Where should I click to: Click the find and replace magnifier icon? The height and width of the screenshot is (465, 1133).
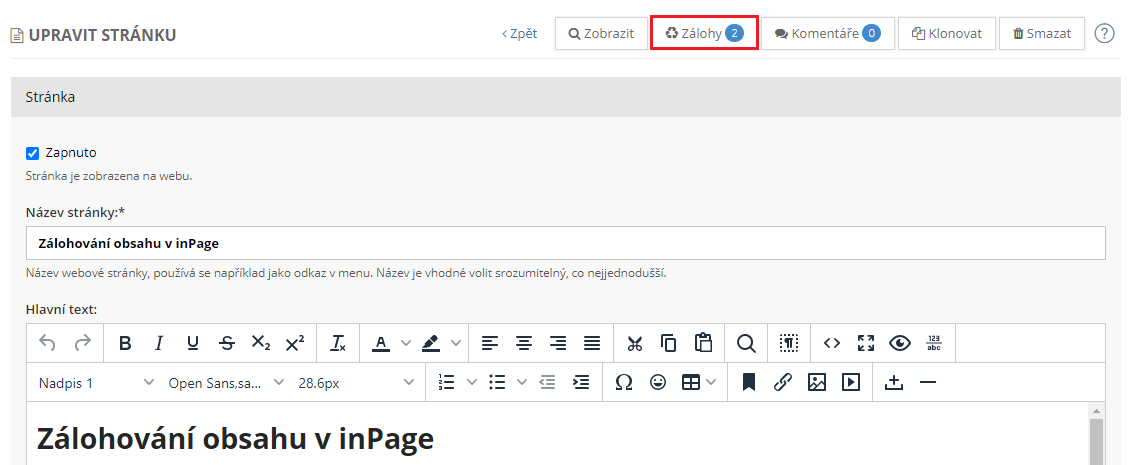pyautogui.click(x=746, y=343)
